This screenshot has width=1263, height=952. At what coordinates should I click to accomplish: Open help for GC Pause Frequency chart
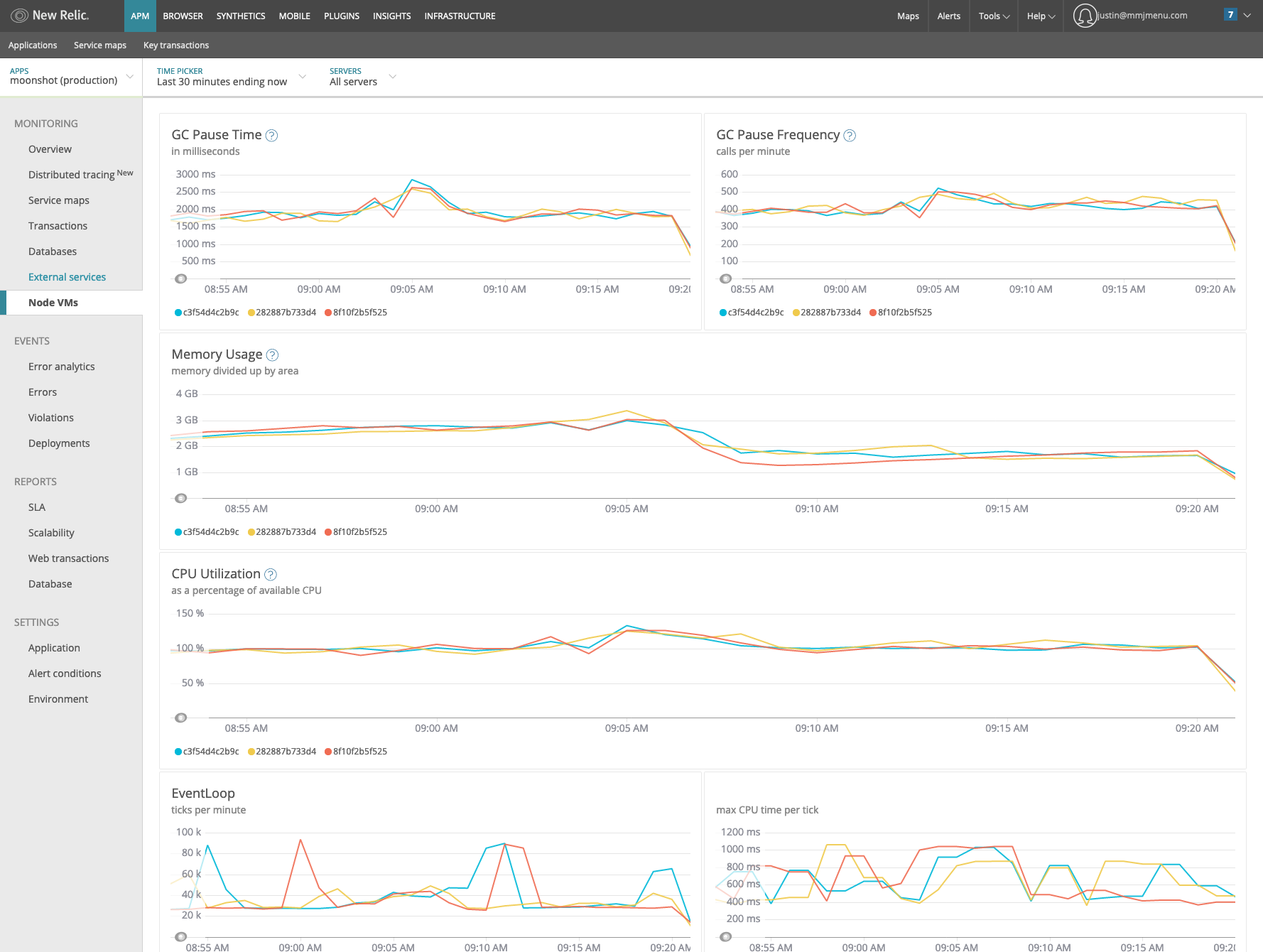click(850, 135)
